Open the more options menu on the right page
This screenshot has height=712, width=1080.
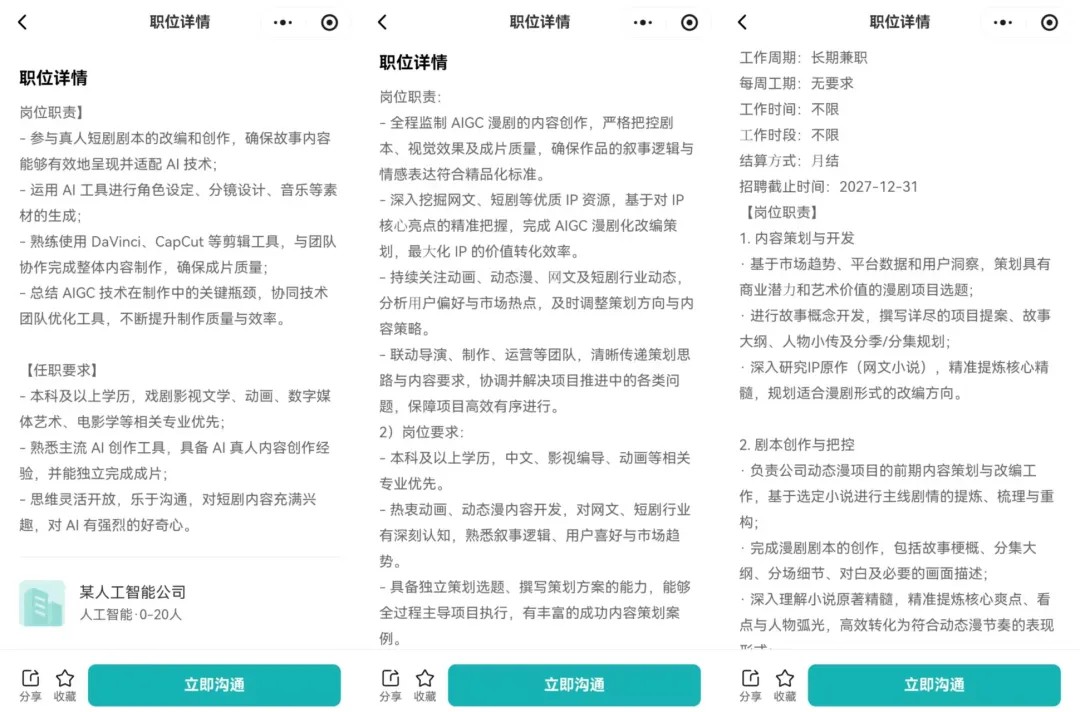[1003, 21]
